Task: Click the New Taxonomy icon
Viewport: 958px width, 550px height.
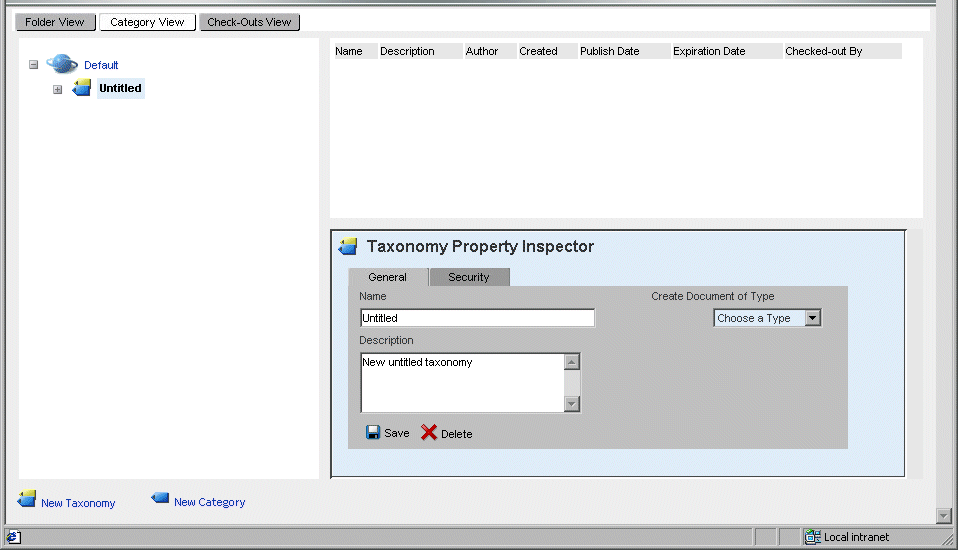Action: [26, 499]
